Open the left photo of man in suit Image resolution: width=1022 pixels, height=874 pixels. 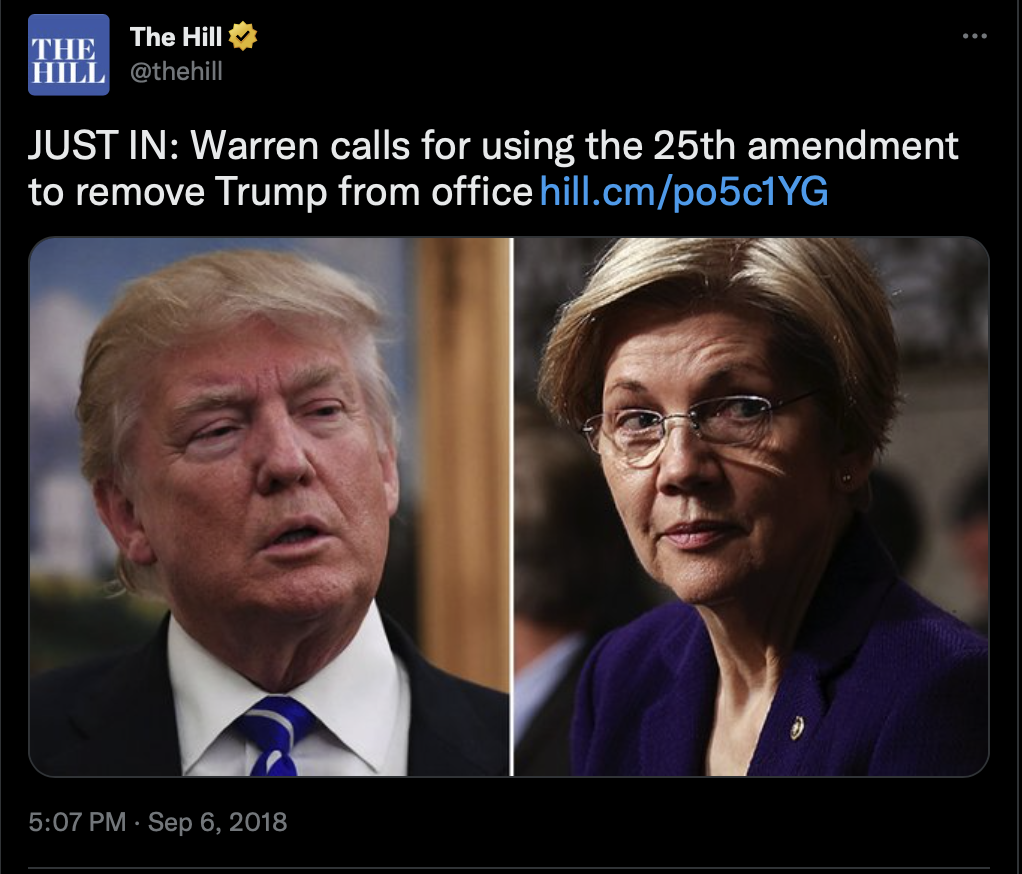(x=269, y=506)
